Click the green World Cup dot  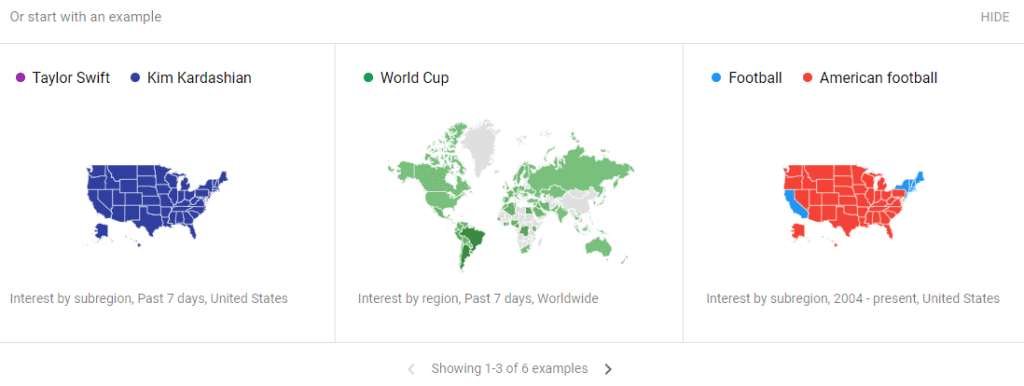[x=368, y=78]
